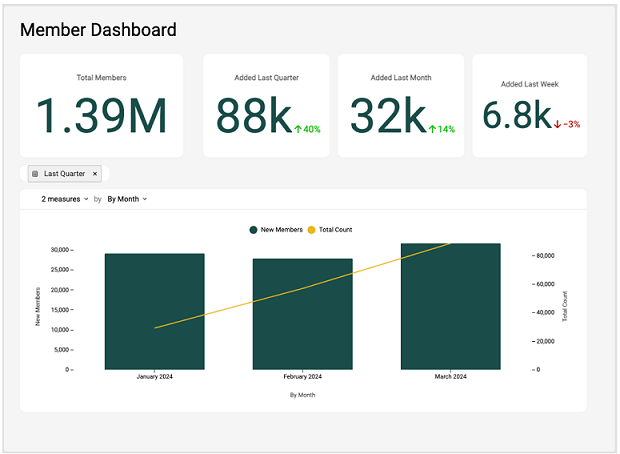Click the green up arrow beside 32k
Viewport: 620px width, 454px height.
tap(432, 129)
